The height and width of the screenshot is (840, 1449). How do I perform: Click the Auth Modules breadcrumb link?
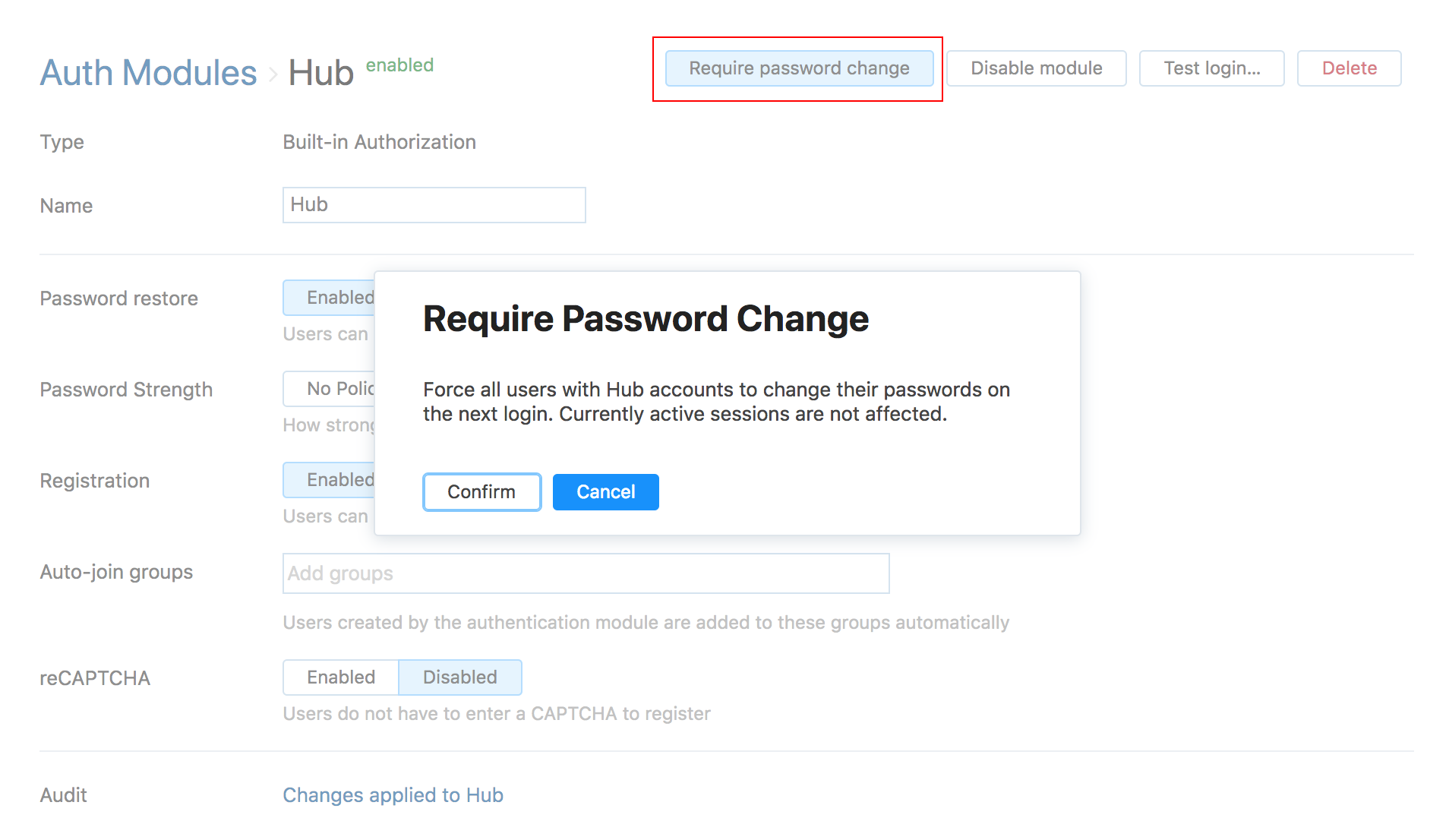pos(148,73)
